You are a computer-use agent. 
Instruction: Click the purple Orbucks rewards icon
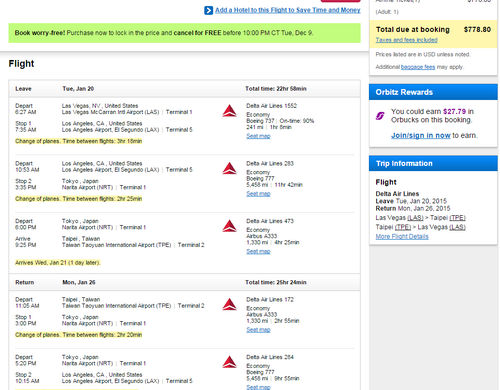click(x=380, y=116)
